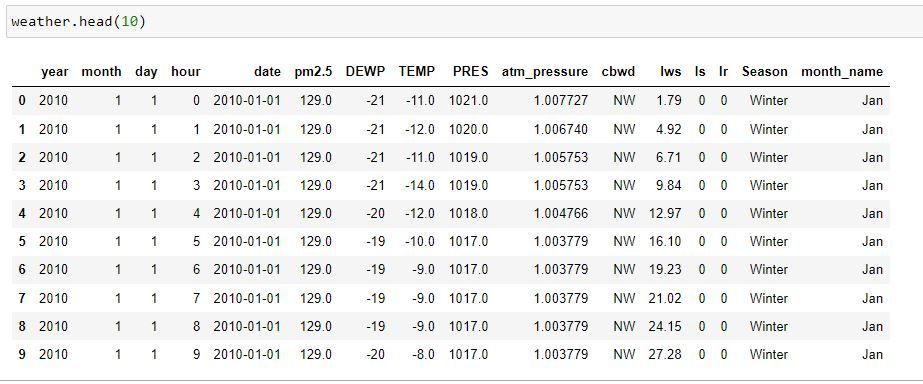Click the TEMP column header

coord(416,72)
